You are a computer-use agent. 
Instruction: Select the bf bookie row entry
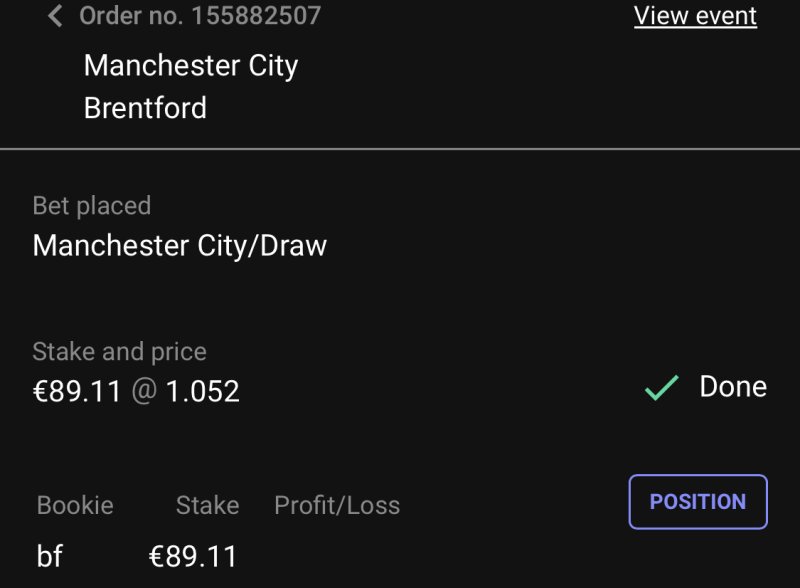point(50,556)
